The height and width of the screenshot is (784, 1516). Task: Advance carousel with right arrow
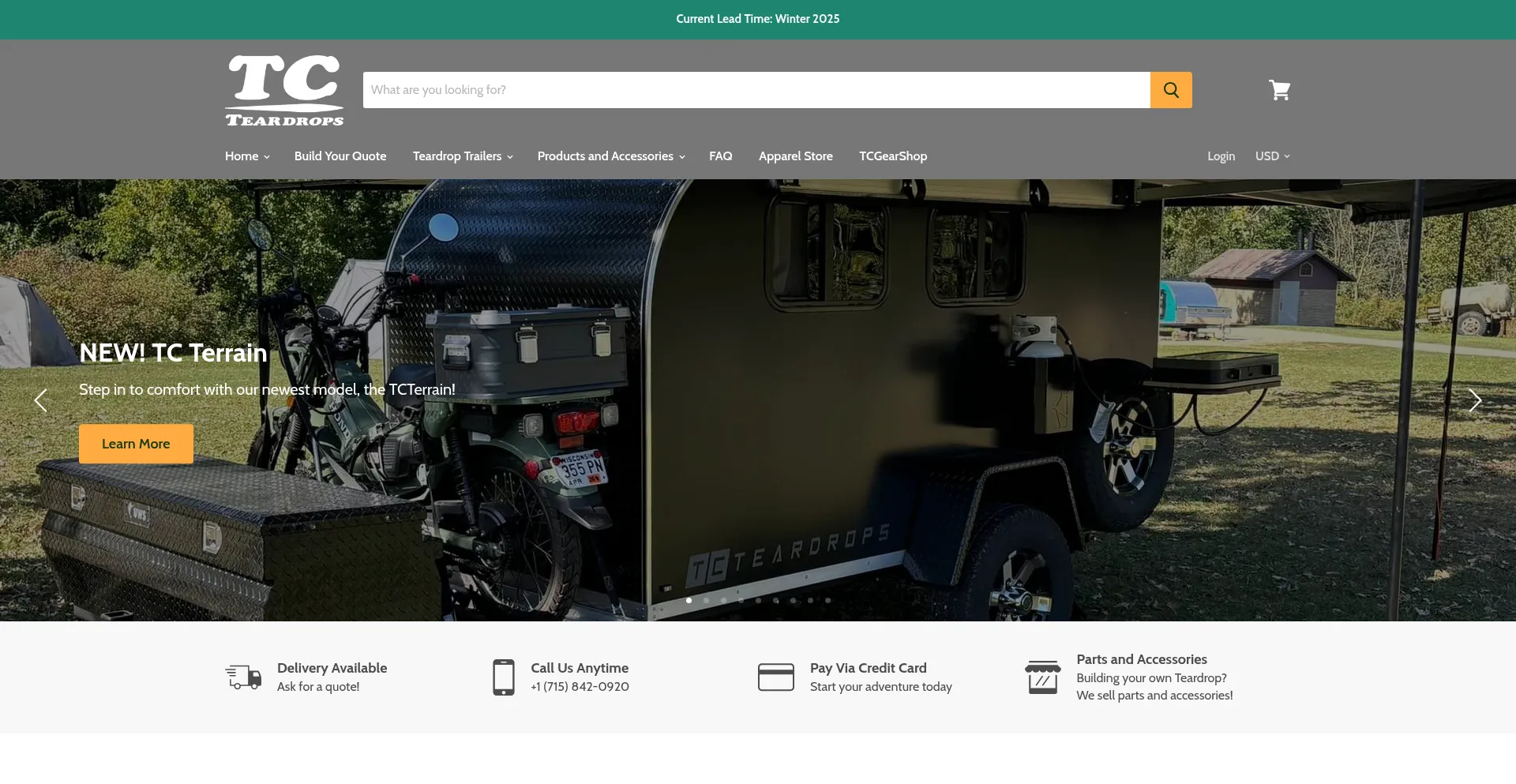click(1474, 400)
